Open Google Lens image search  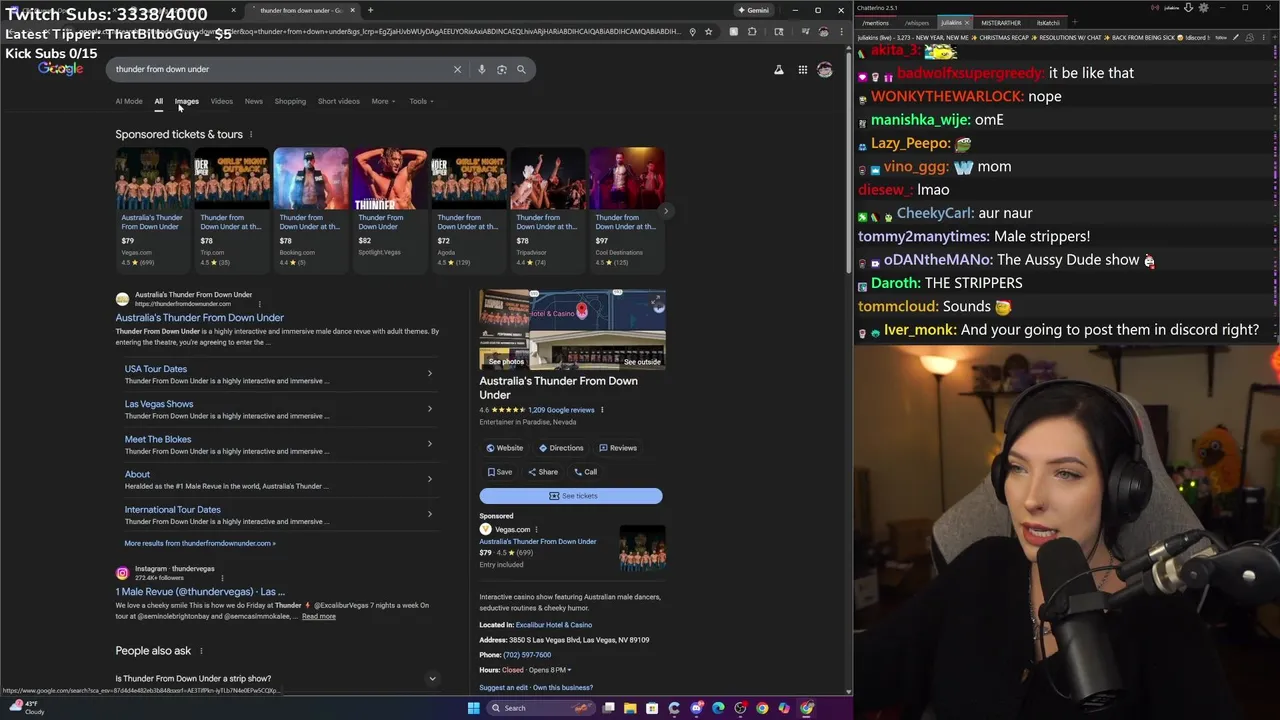501,70
